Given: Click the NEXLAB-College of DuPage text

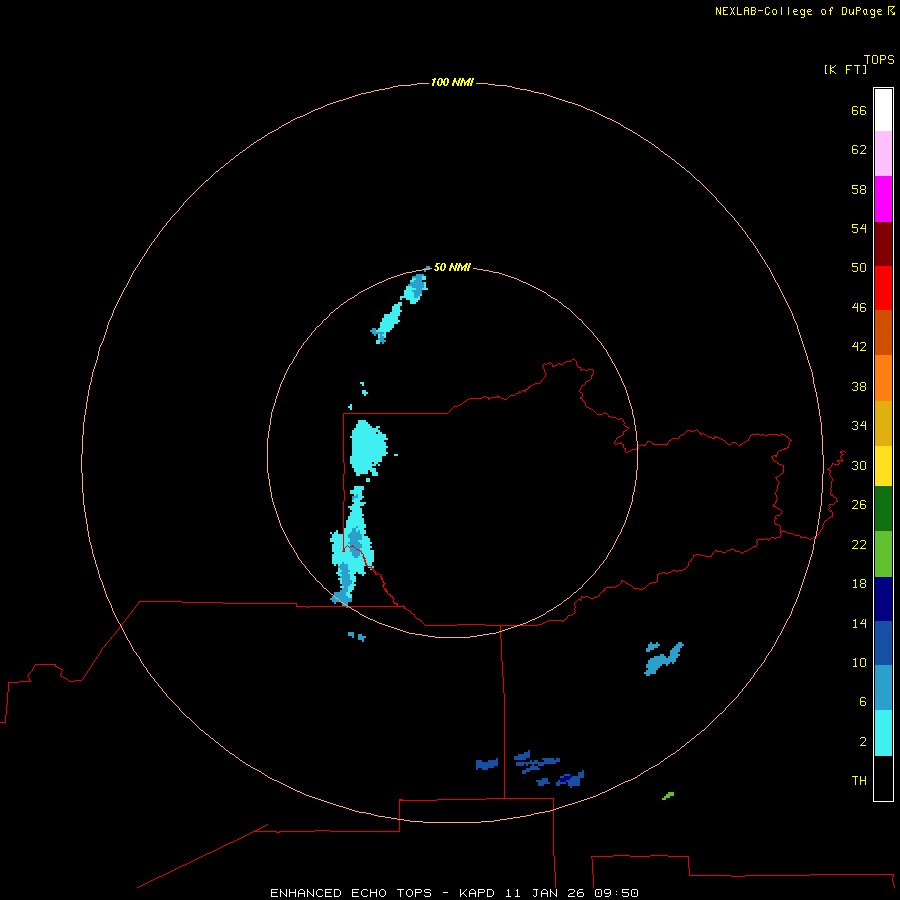Looking at the screenshot, I should [798, 11].
